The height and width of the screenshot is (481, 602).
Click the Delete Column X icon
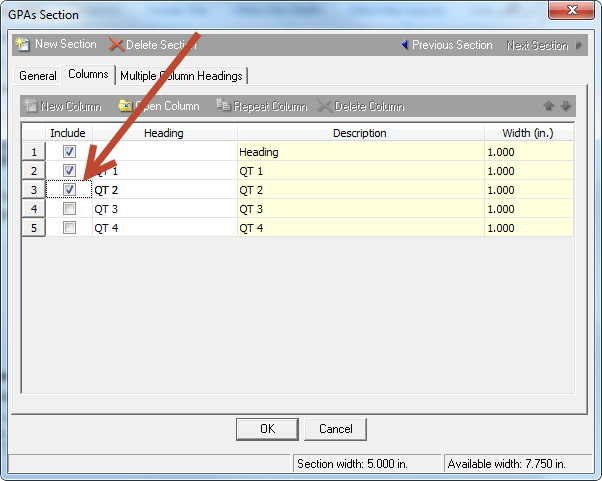coord(324,106)
